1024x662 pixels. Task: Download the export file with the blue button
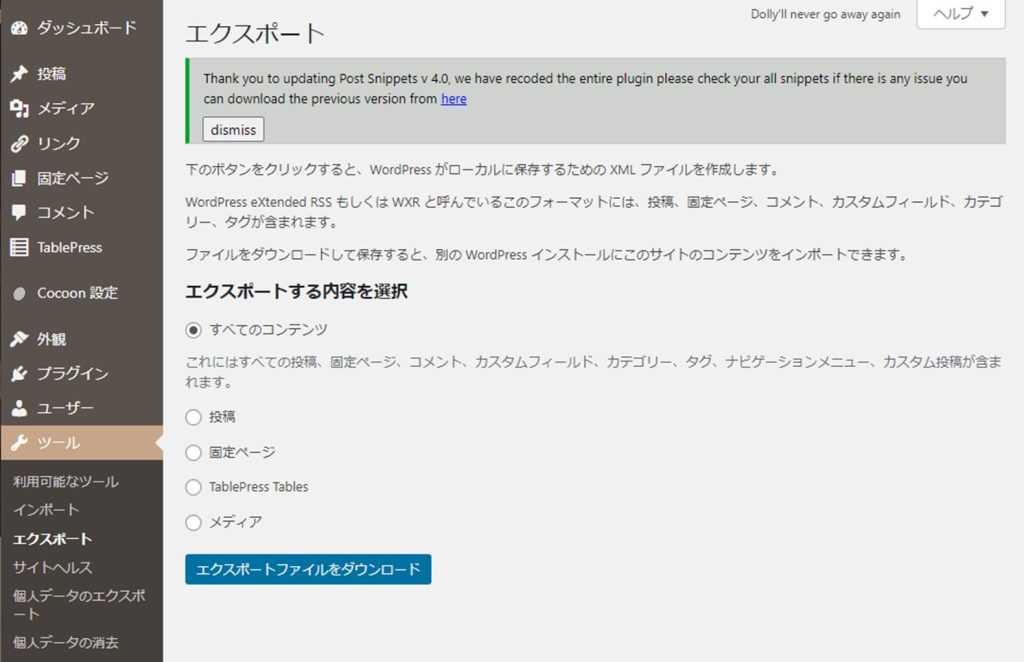[x=308, y=569]
